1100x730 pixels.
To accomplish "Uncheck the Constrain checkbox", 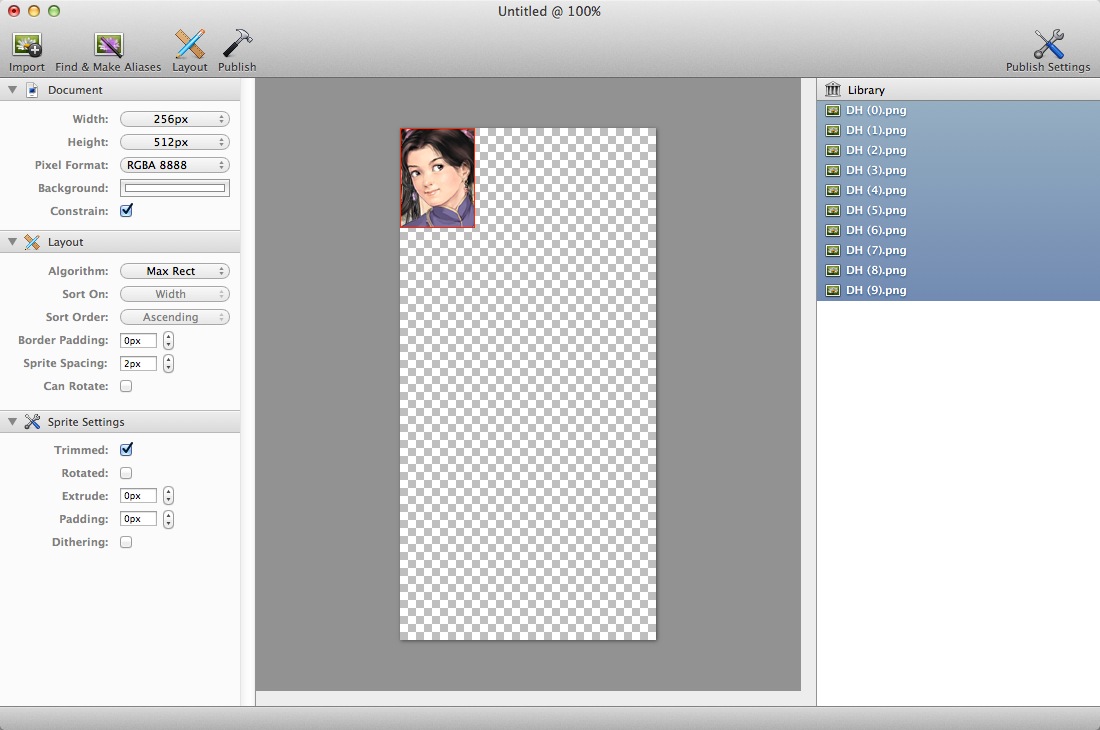I will 126,211.
